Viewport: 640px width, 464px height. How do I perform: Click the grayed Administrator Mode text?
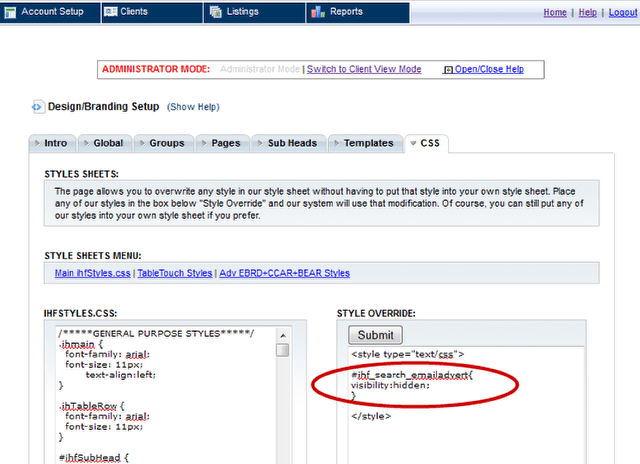(260, 69)
